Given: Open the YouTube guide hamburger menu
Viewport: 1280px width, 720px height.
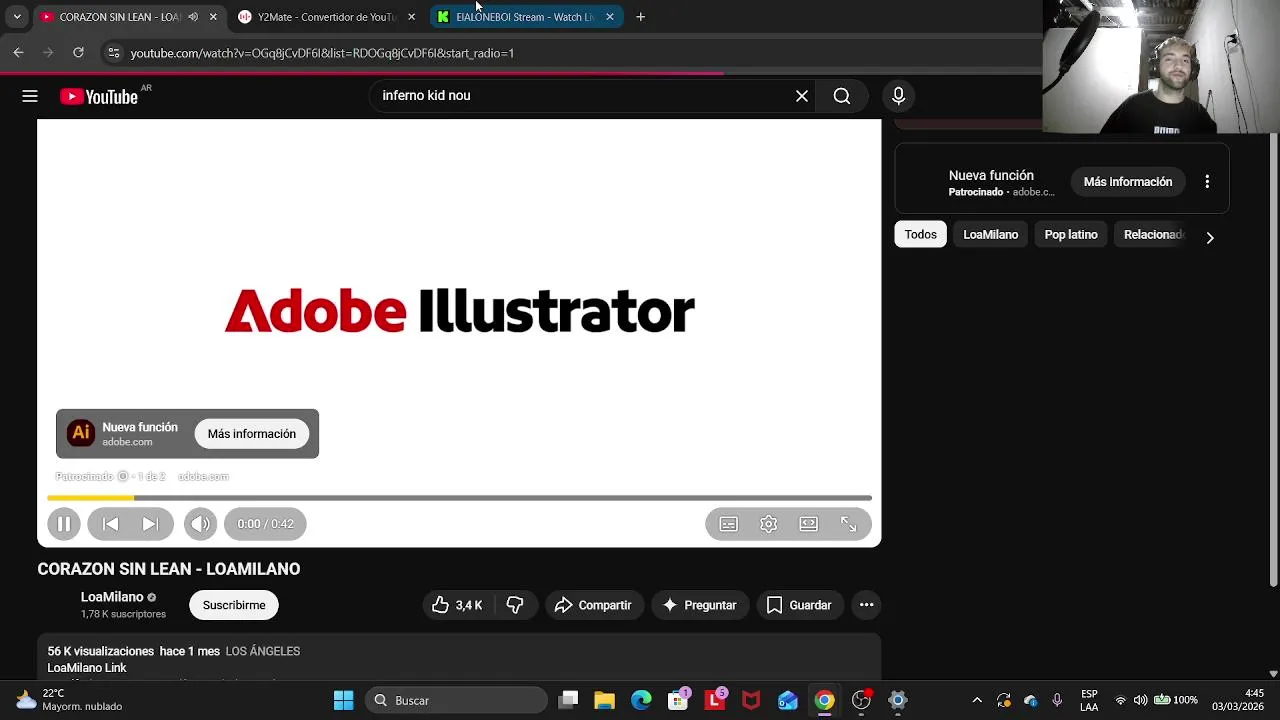Looking at the screenshot, I should (30, 96).
